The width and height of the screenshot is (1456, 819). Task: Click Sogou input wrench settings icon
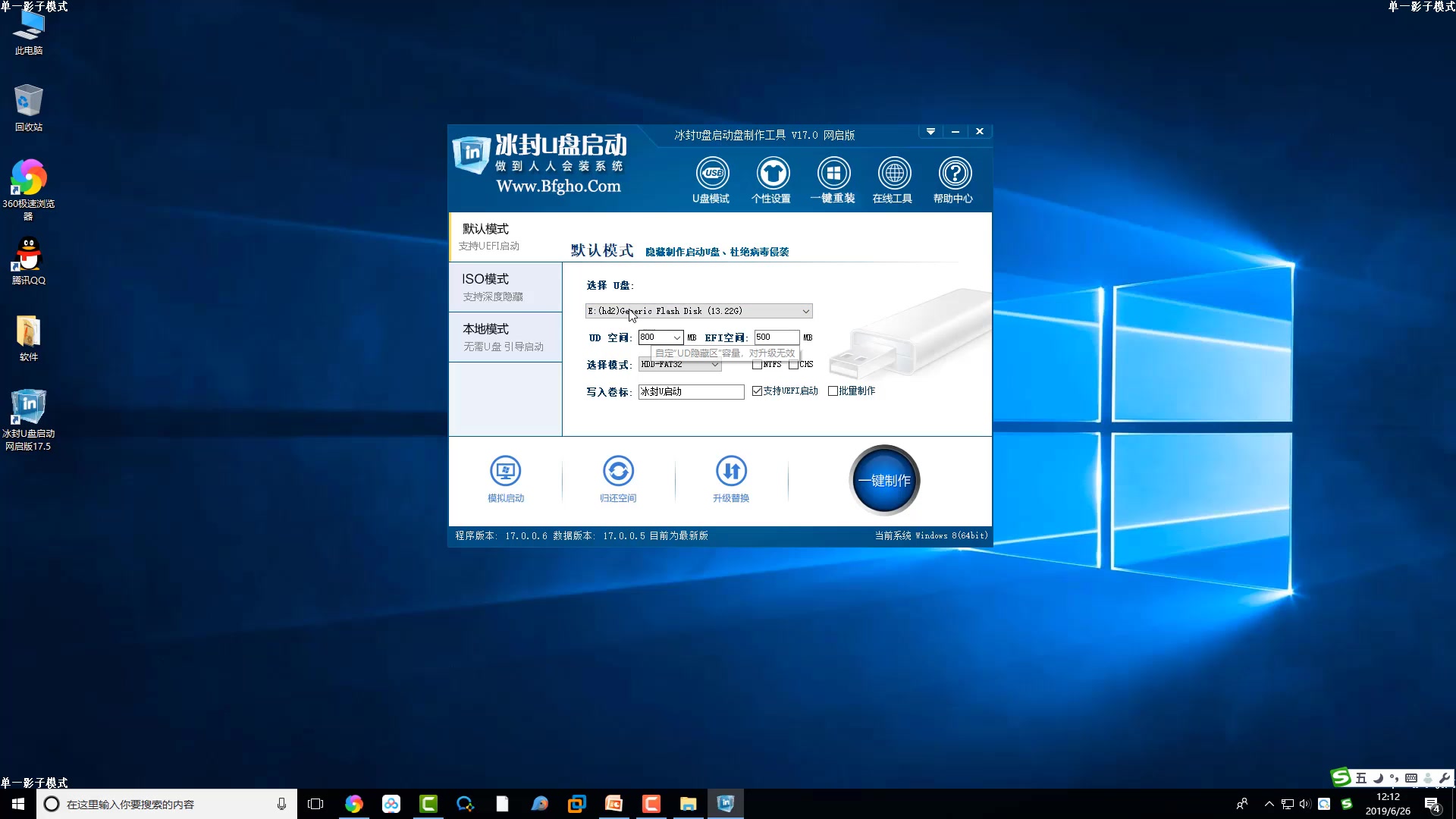click(1445, 778)
